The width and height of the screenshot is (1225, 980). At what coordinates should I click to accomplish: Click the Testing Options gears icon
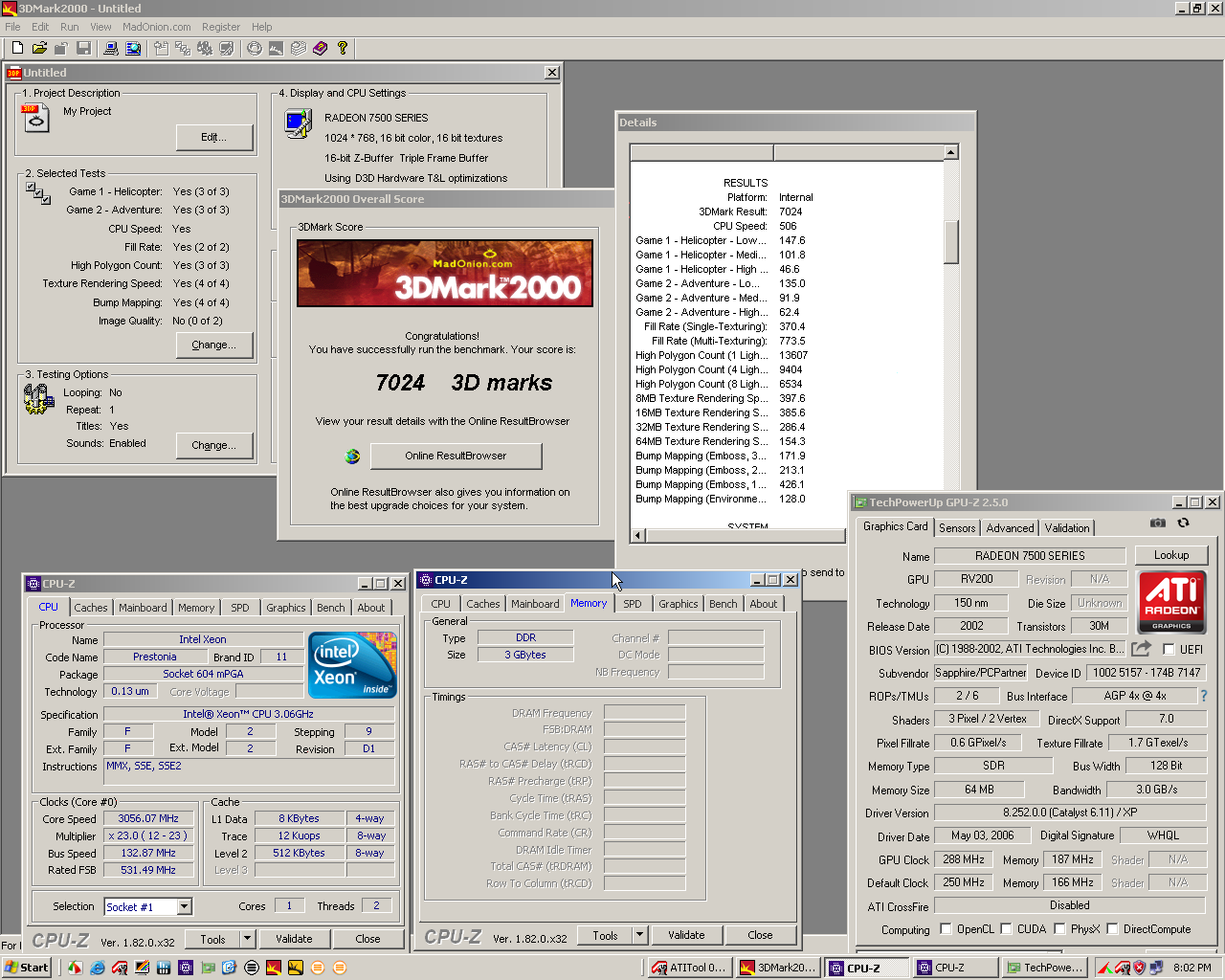click(x=38, y=399)
